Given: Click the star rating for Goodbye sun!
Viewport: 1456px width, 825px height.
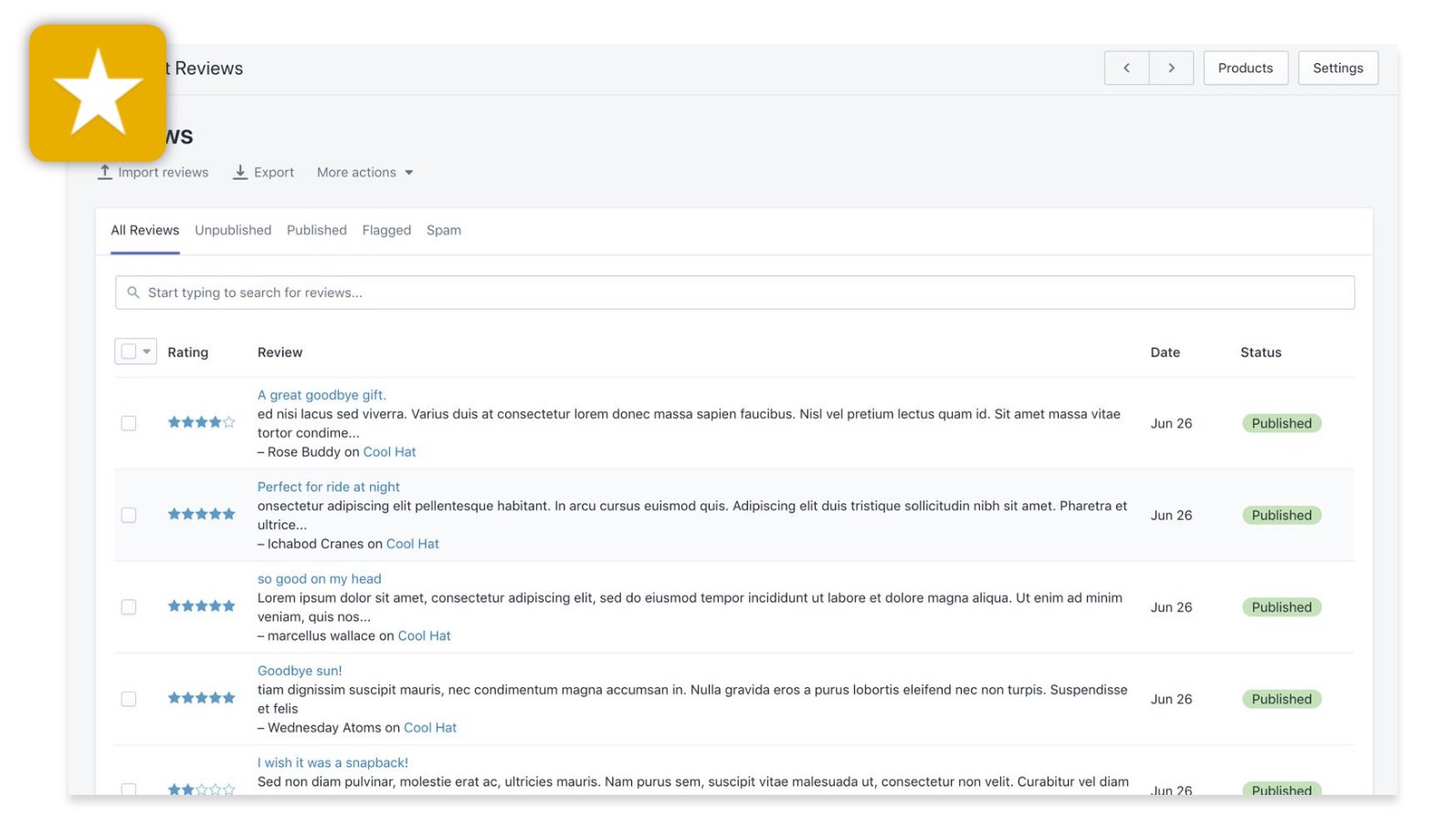Looking at the screenshot, I should click(201, 698).
